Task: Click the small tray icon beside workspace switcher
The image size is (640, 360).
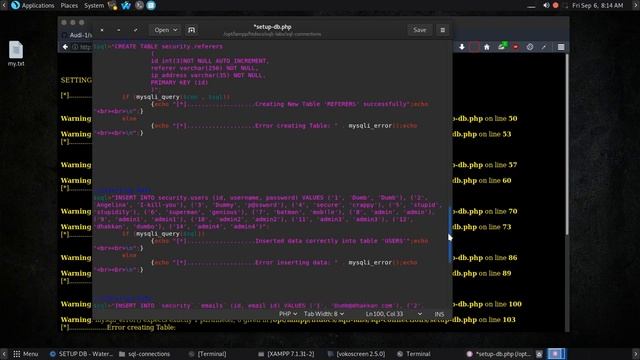Action: (539, 354)
